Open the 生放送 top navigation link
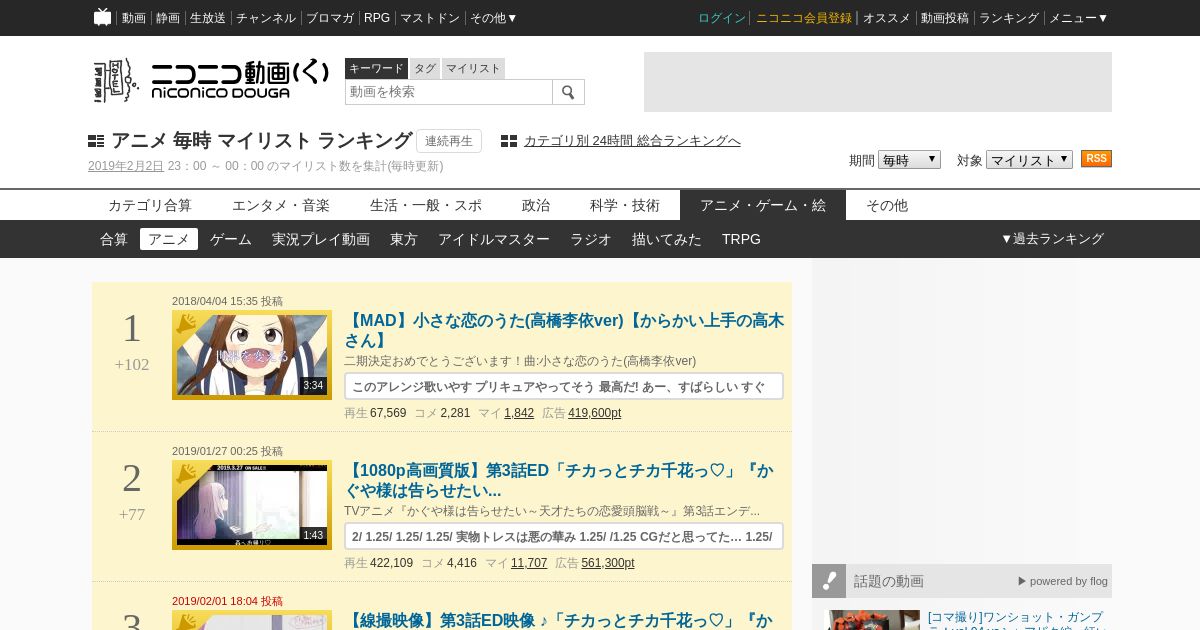 tap(208, 18)
